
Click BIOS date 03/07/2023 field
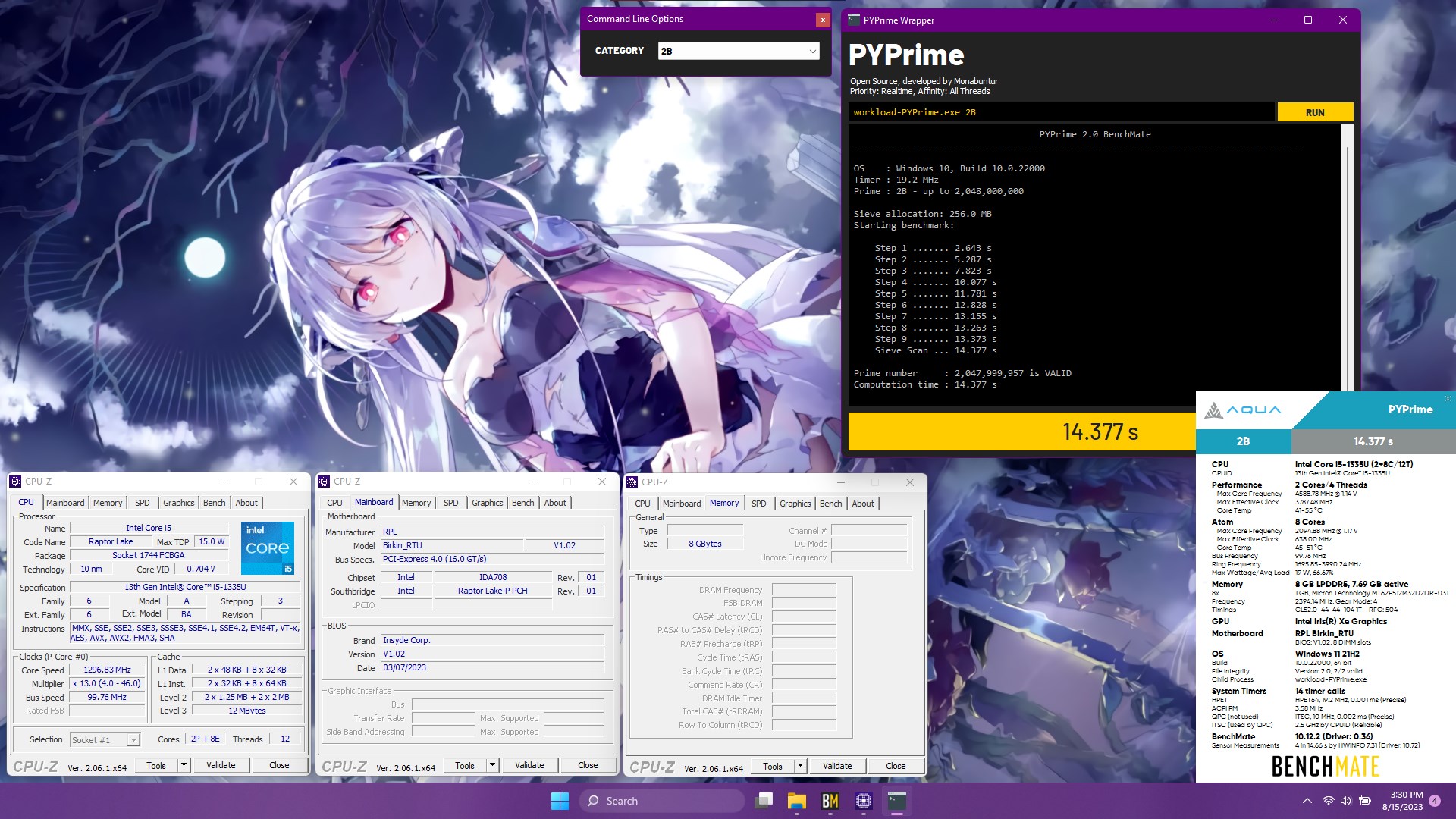tap(492, 668)
